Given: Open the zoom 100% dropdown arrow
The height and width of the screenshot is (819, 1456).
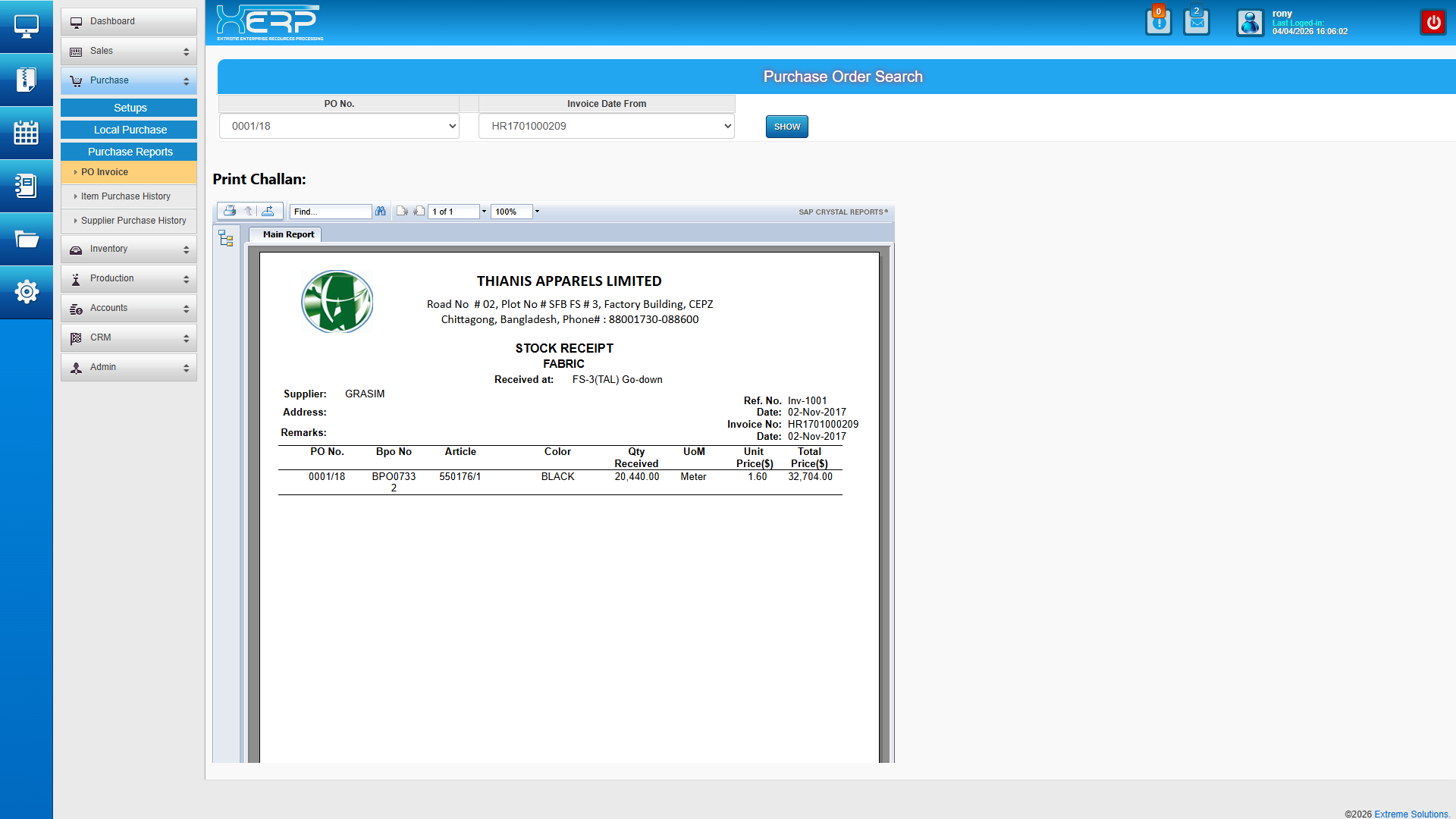Looking at the screenshot, I should pos(537,212).
